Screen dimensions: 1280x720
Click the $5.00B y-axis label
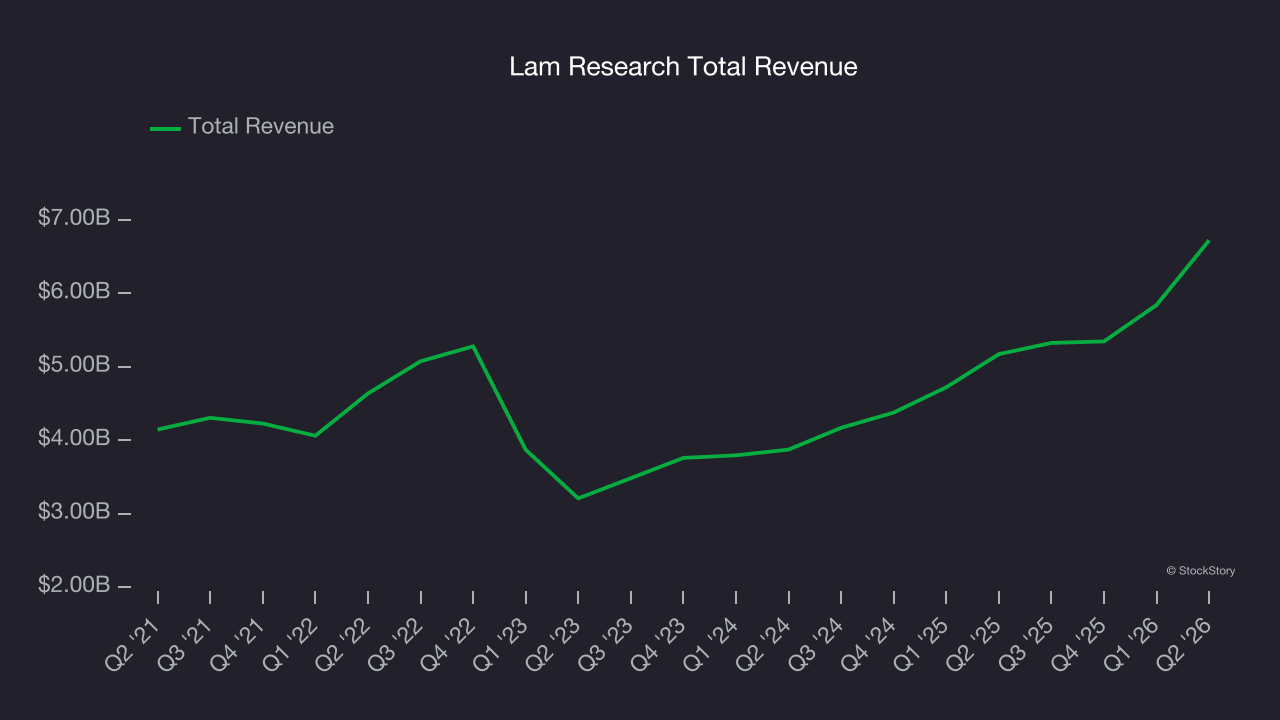coord(74,365)
